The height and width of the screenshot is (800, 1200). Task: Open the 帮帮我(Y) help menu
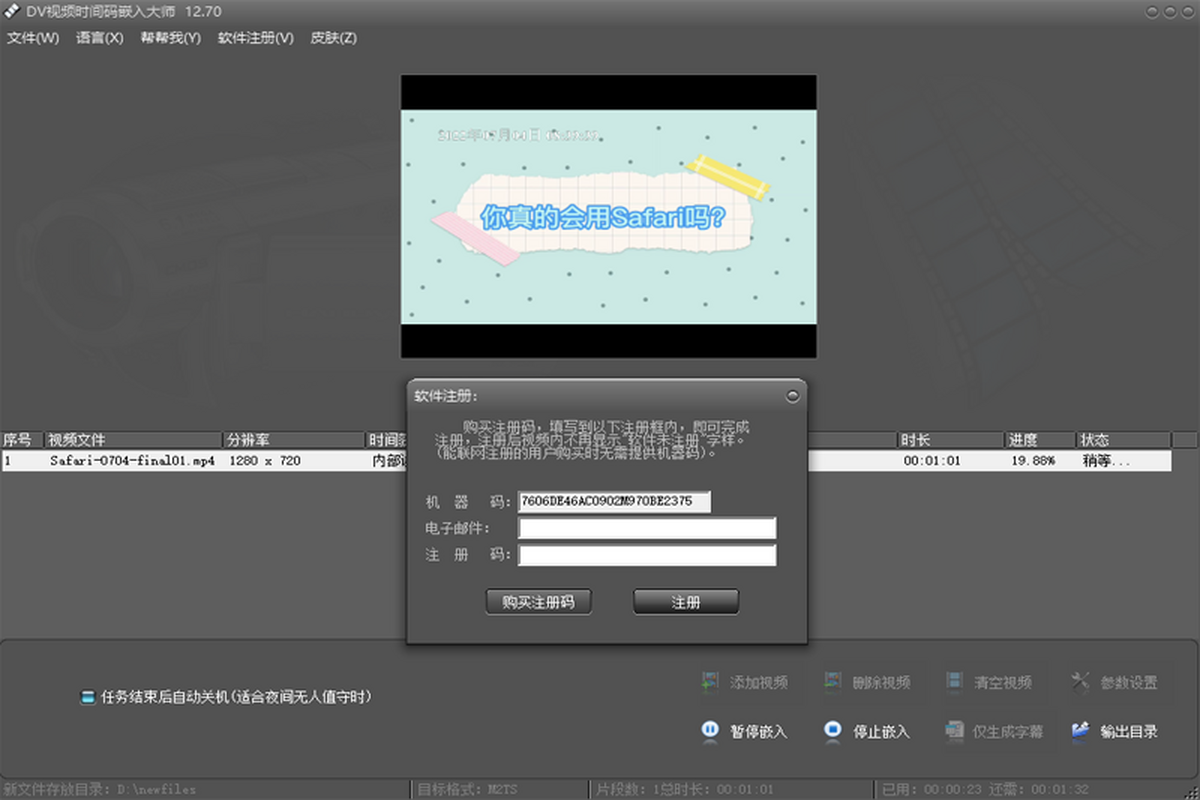(170, 38)
